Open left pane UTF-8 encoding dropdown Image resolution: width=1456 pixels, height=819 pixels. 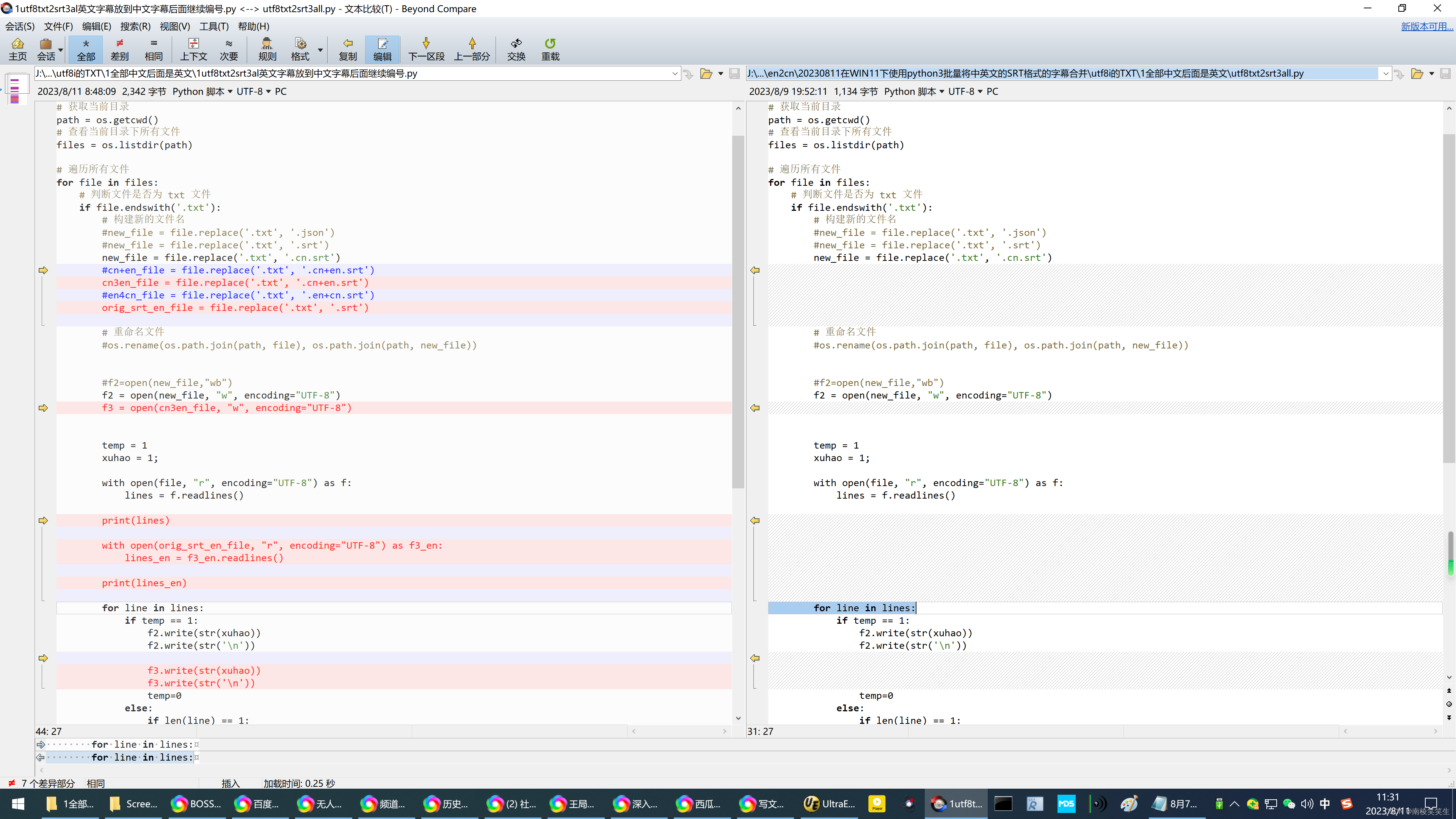tap(253, 91)
